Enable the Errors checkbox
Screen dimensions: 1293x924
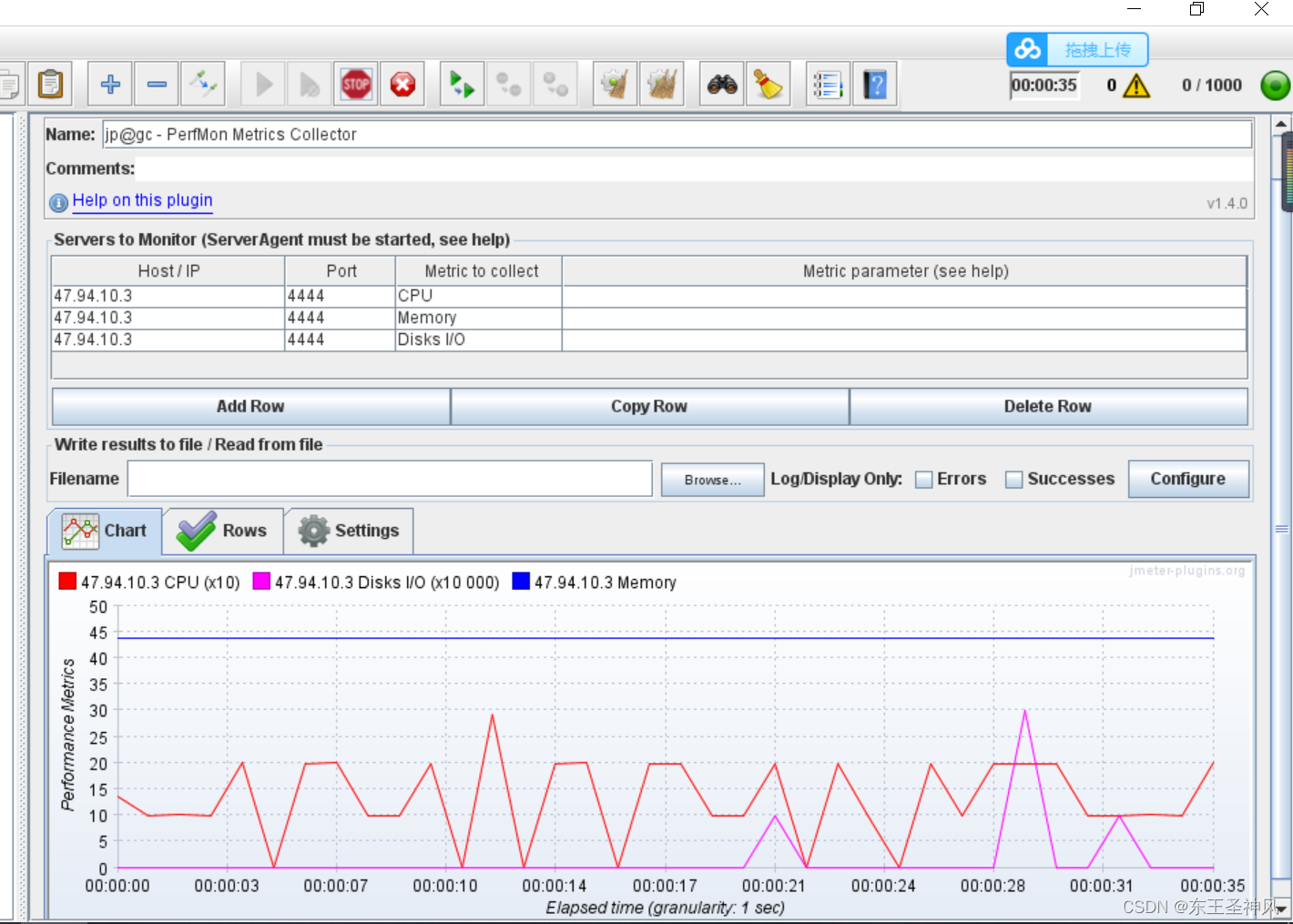[x=924, y=480]
